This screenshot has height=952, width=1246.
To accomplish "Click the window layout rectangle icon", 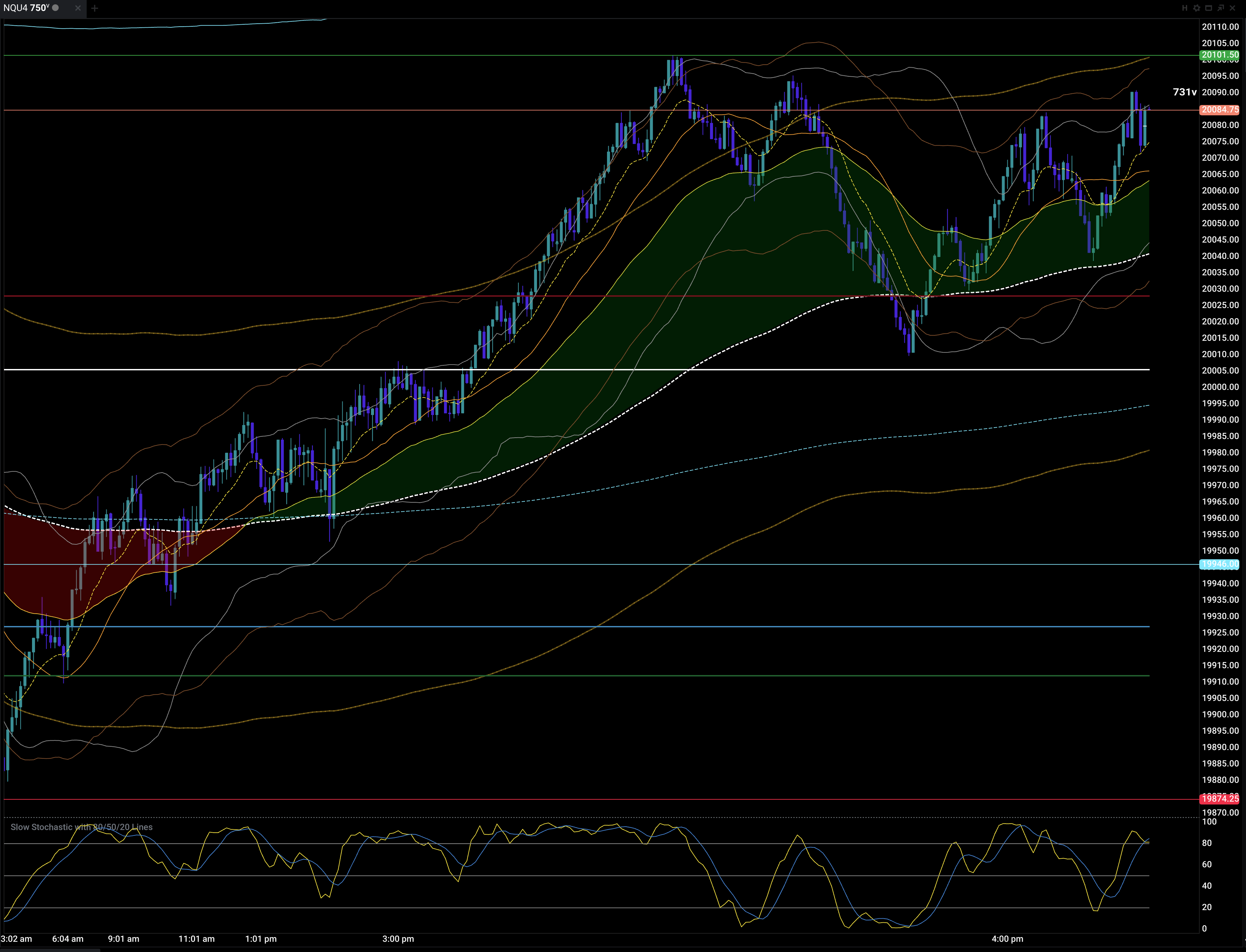I will point(1208,8).
